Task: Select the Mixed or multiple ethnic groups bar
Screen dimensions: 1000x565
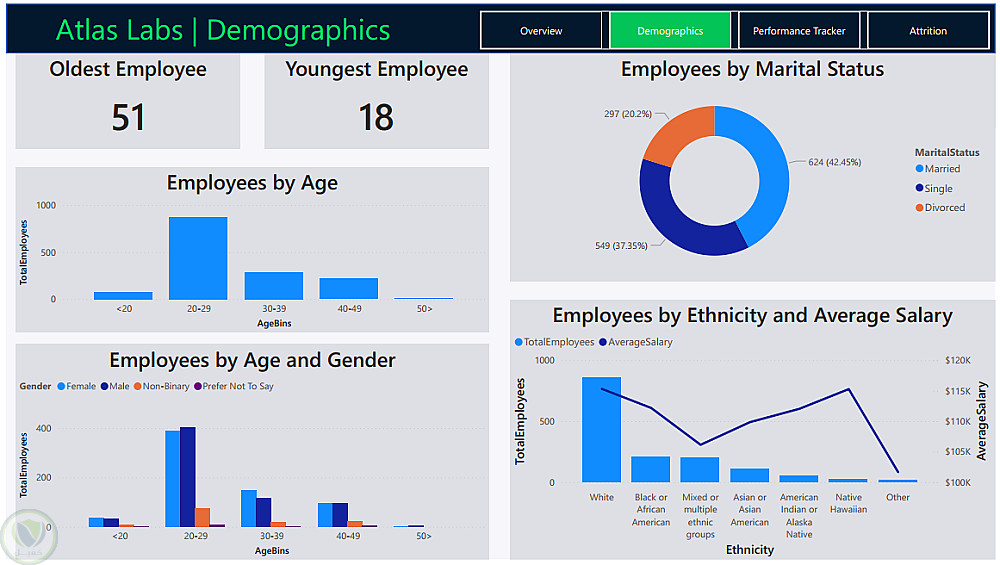Action: (700, 469)
